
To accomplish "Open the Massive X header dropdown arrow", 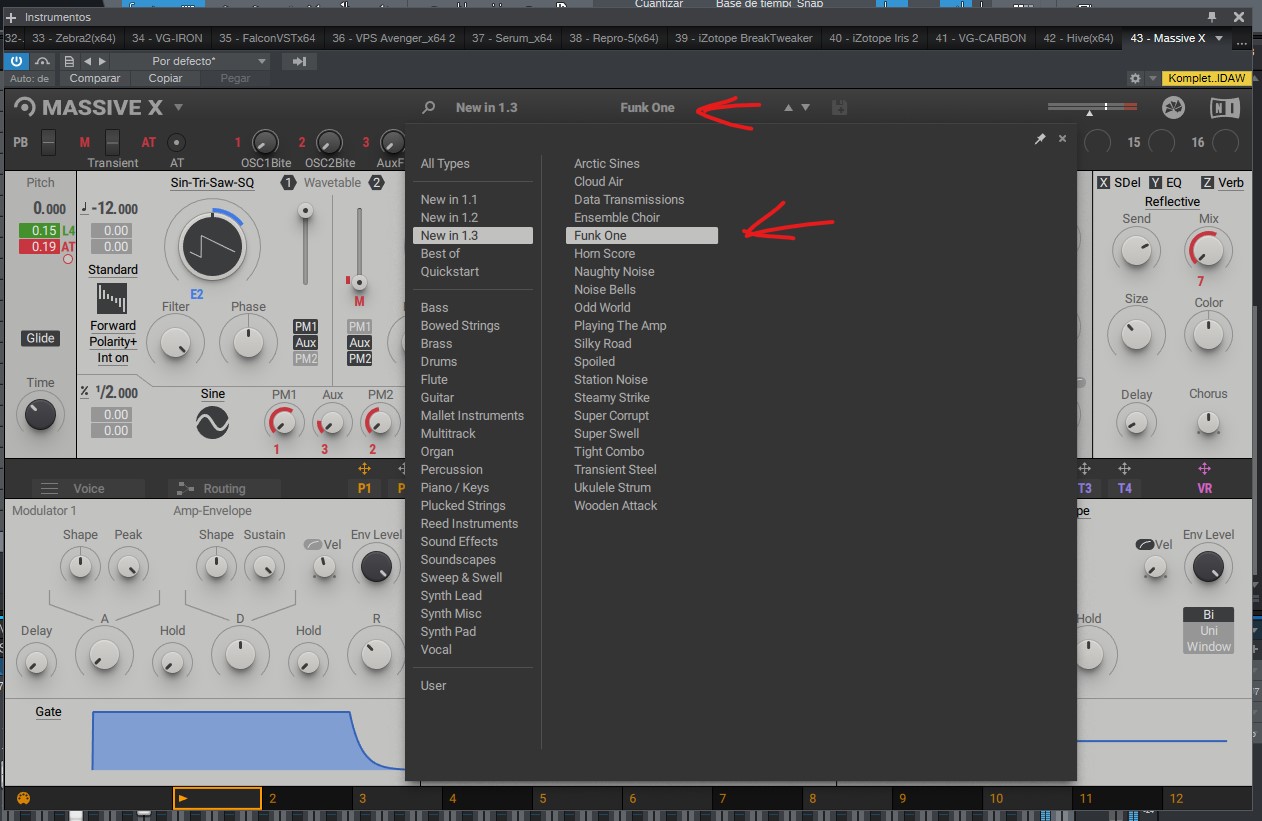I will [178, 107].
